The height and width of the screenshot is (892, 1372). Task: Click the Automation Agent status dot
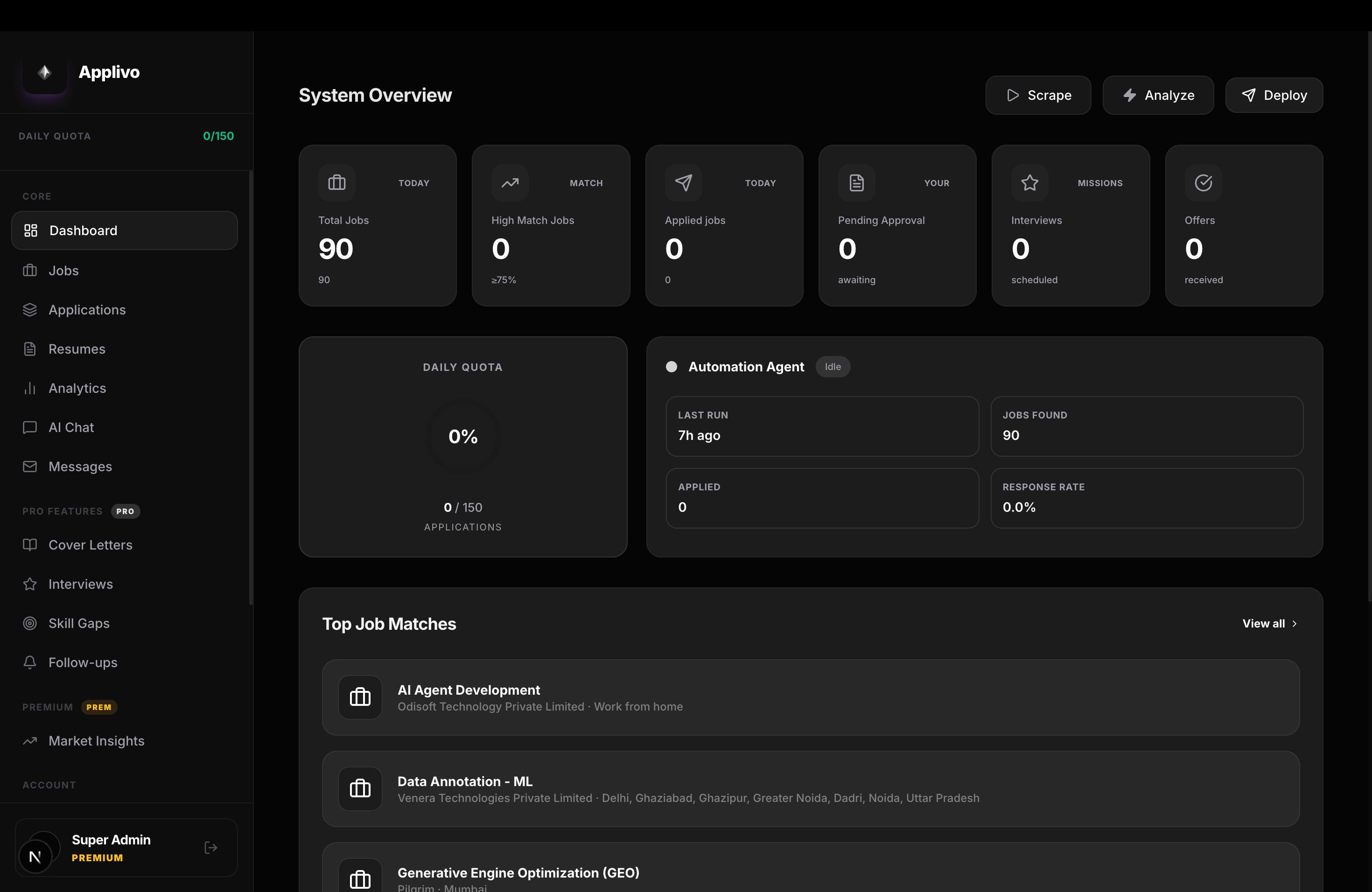[672, 367]
